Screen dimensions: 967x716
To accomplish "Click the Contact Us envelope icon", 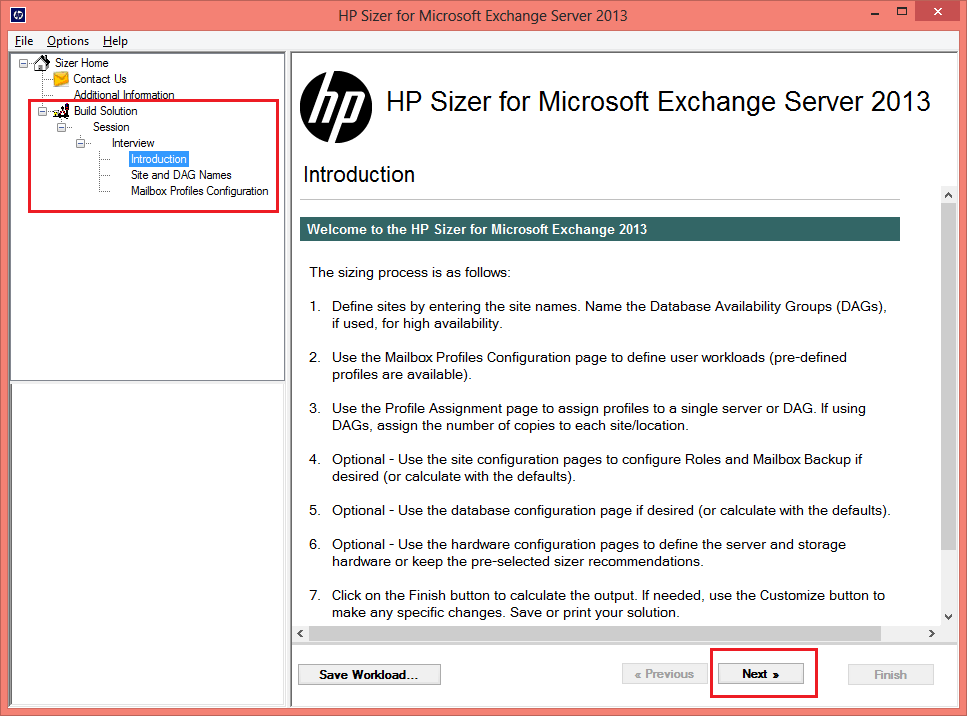I will click(61, 79).
